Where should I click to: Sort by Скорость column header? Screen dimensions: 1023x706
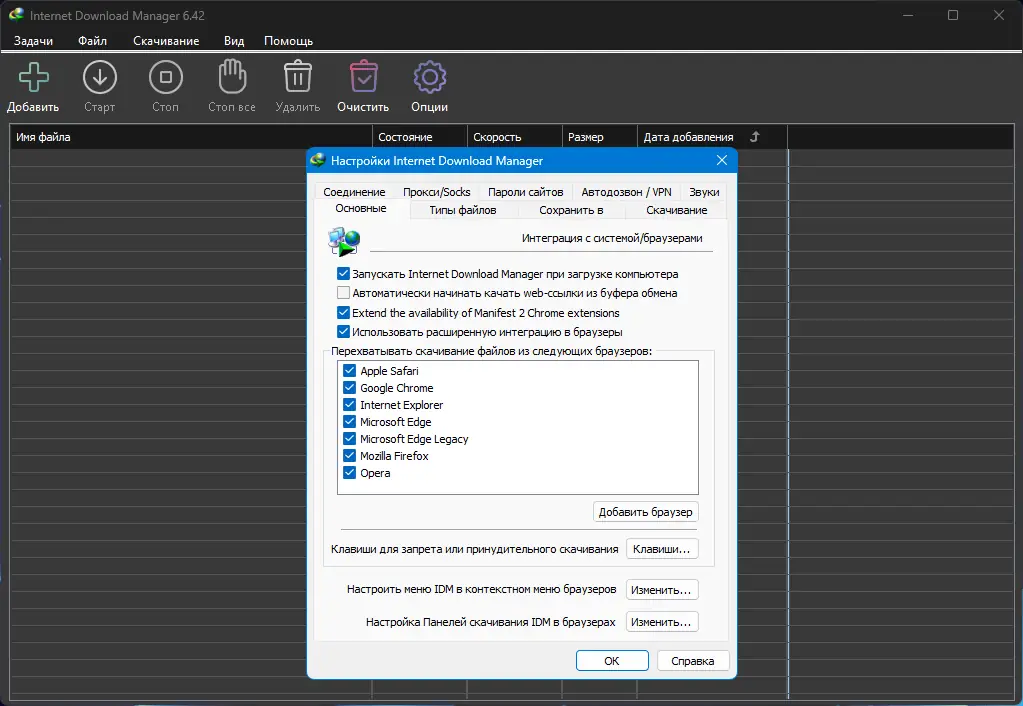click(515, 137)
